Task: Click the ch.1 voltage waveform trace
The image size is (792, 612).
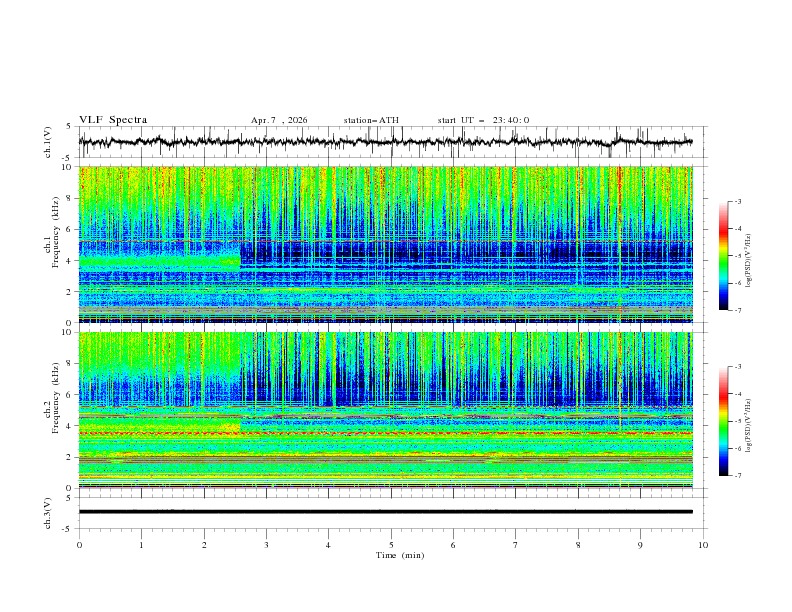Action: [x=385, y=142]
